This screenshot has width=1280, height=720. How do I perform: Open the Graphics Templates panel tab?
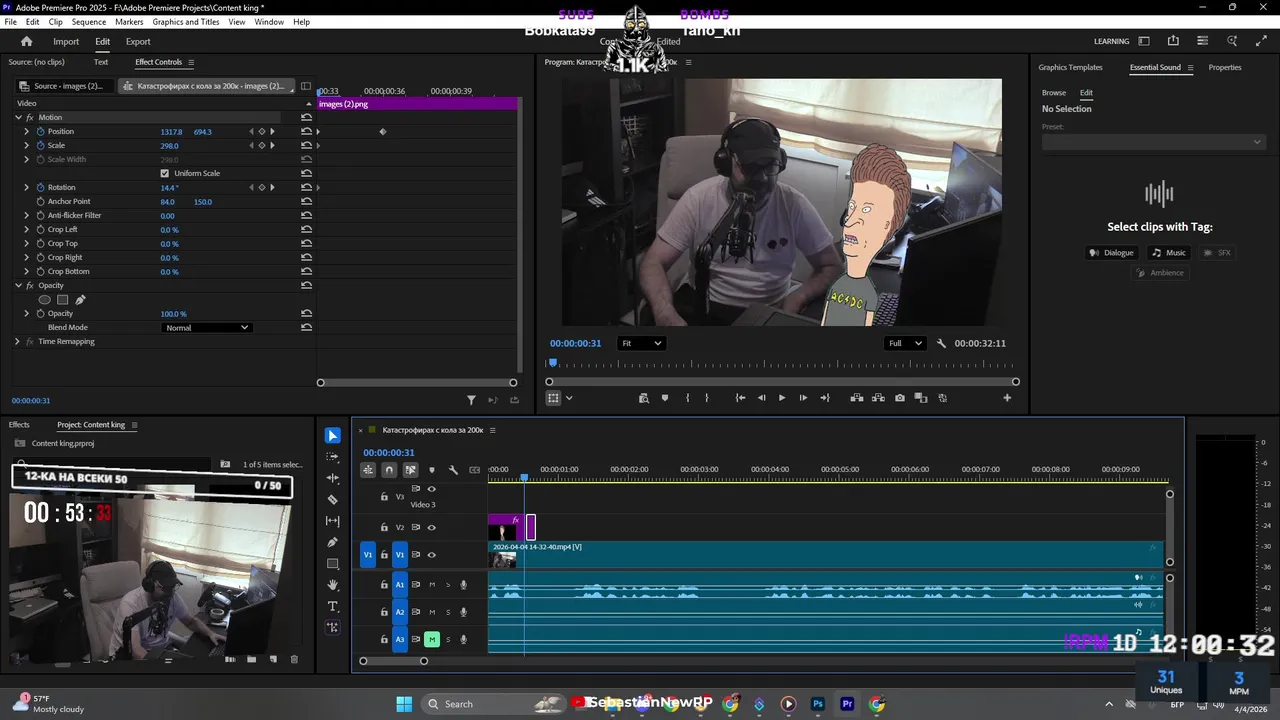(x=1070, y=67)
